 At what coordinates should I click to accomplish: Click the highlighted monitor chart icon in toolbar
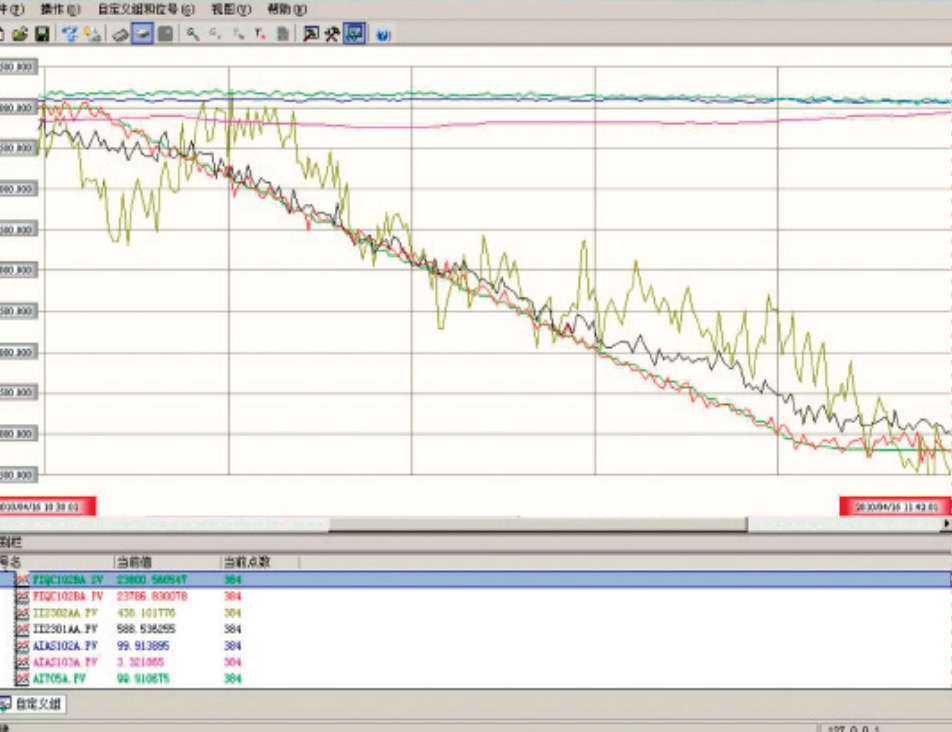click(x=354, y=34)
